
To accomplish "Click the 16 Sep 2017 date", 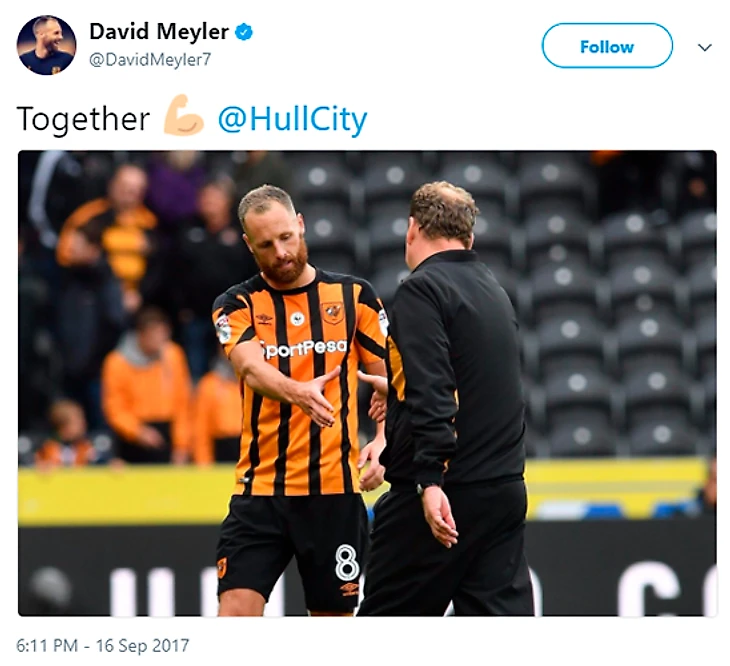I will [x=142, y=646].
